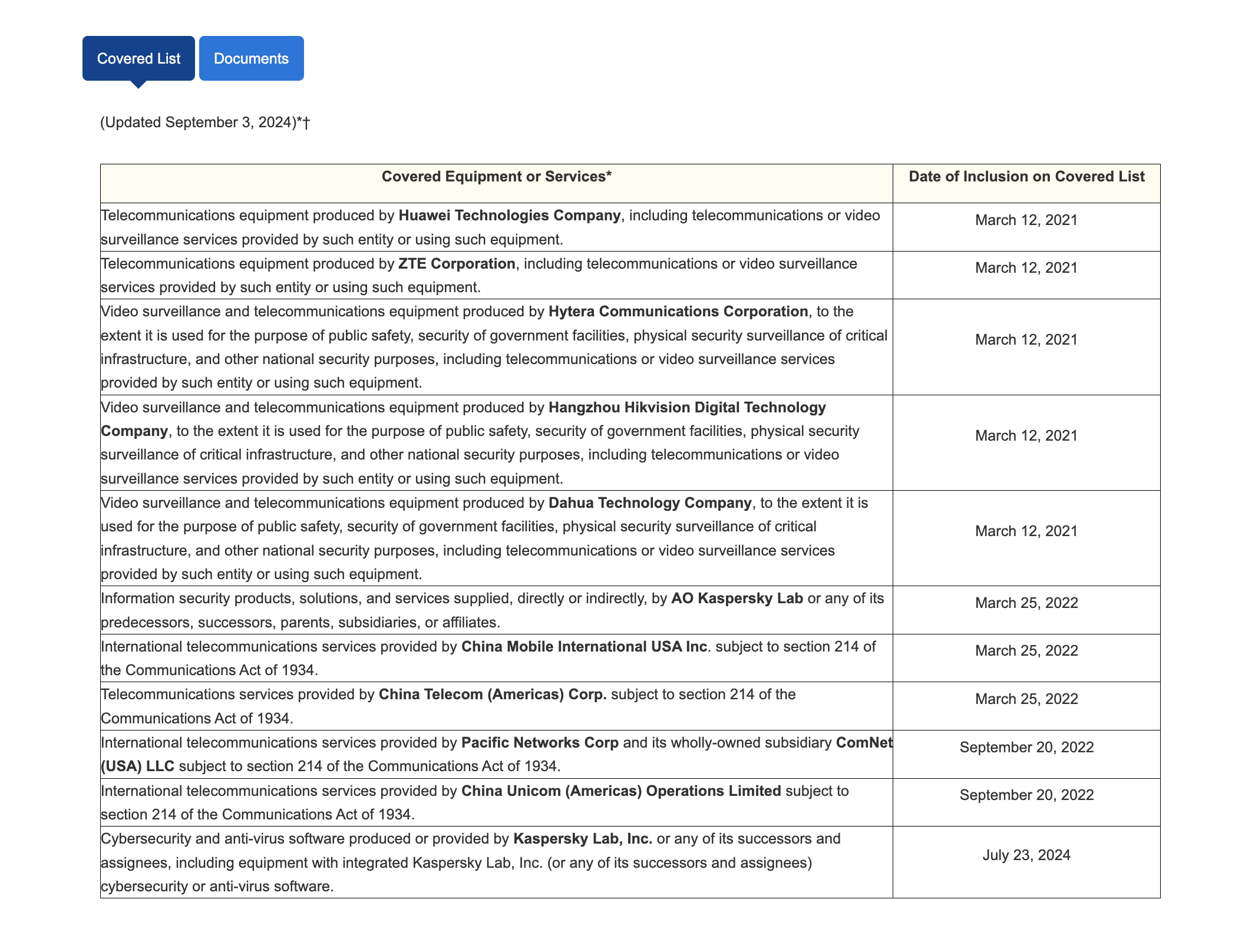Switch to the Documents tab
The image size is (1235, 952).
pos(251,58)
